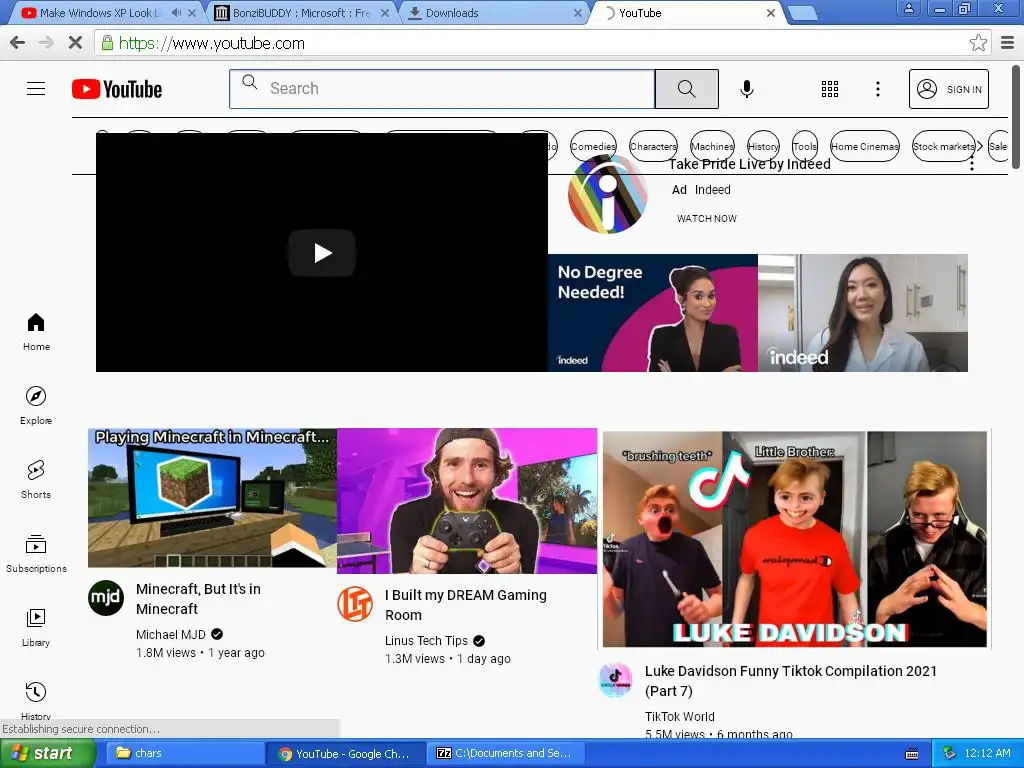Select the Stock markets filter chip
This screenshot has width=1024, height=768.
pyautogui.click(x=943, y=146)
